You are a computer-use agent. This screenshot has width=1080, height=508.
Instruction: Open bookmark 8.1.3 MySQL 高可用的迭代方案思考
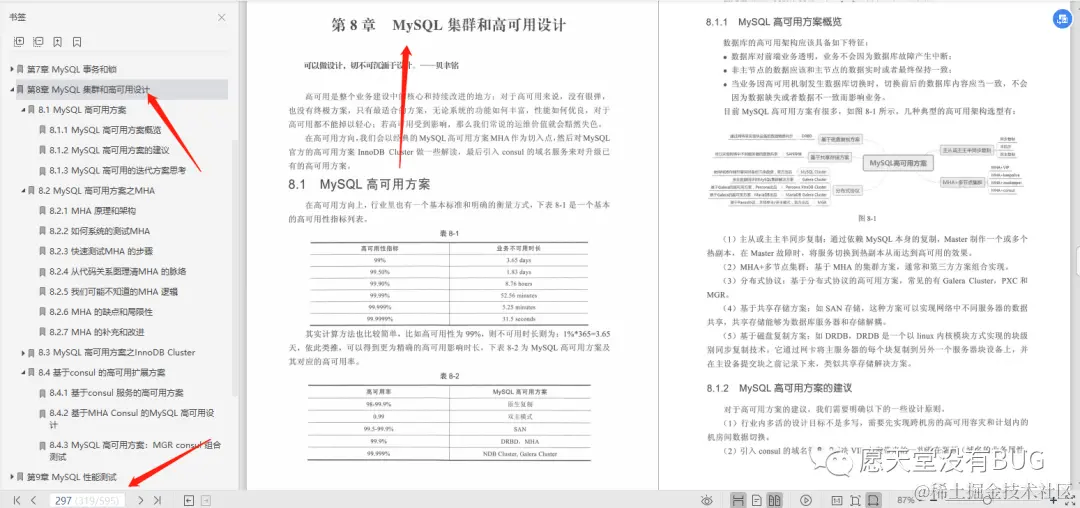coord(117,171)
